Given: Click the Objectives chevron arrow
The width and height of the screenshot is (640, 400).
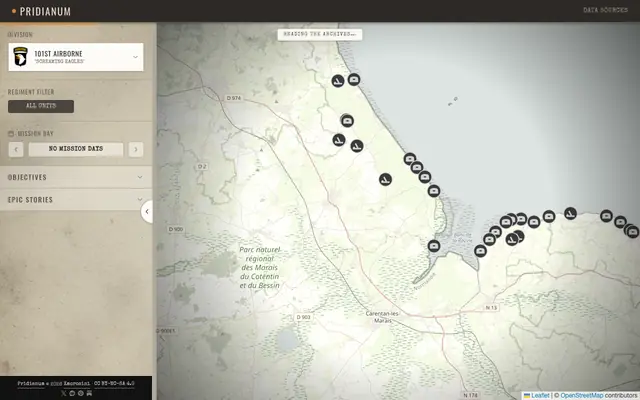Looking at the screenshot, I should 140,177.
